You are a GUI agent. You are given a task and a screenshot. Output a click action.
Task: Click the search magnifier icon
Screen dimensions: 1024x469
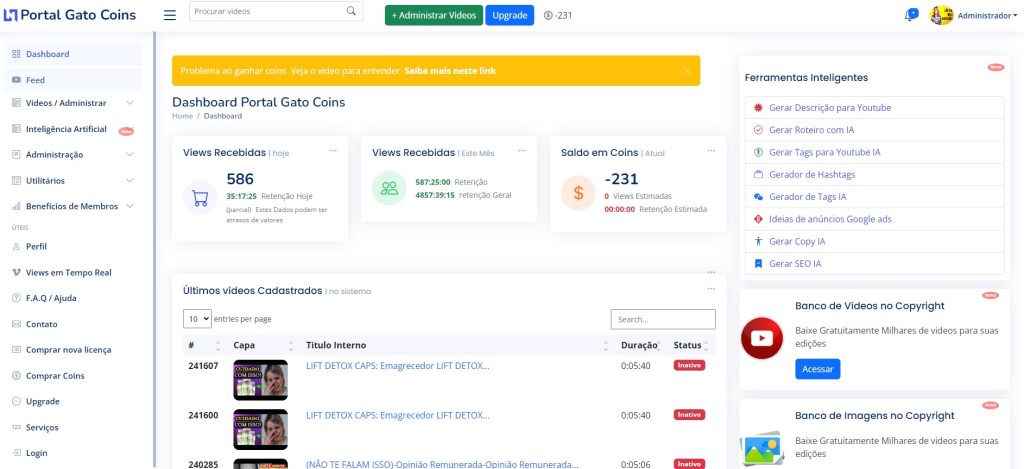coord(351,12)
